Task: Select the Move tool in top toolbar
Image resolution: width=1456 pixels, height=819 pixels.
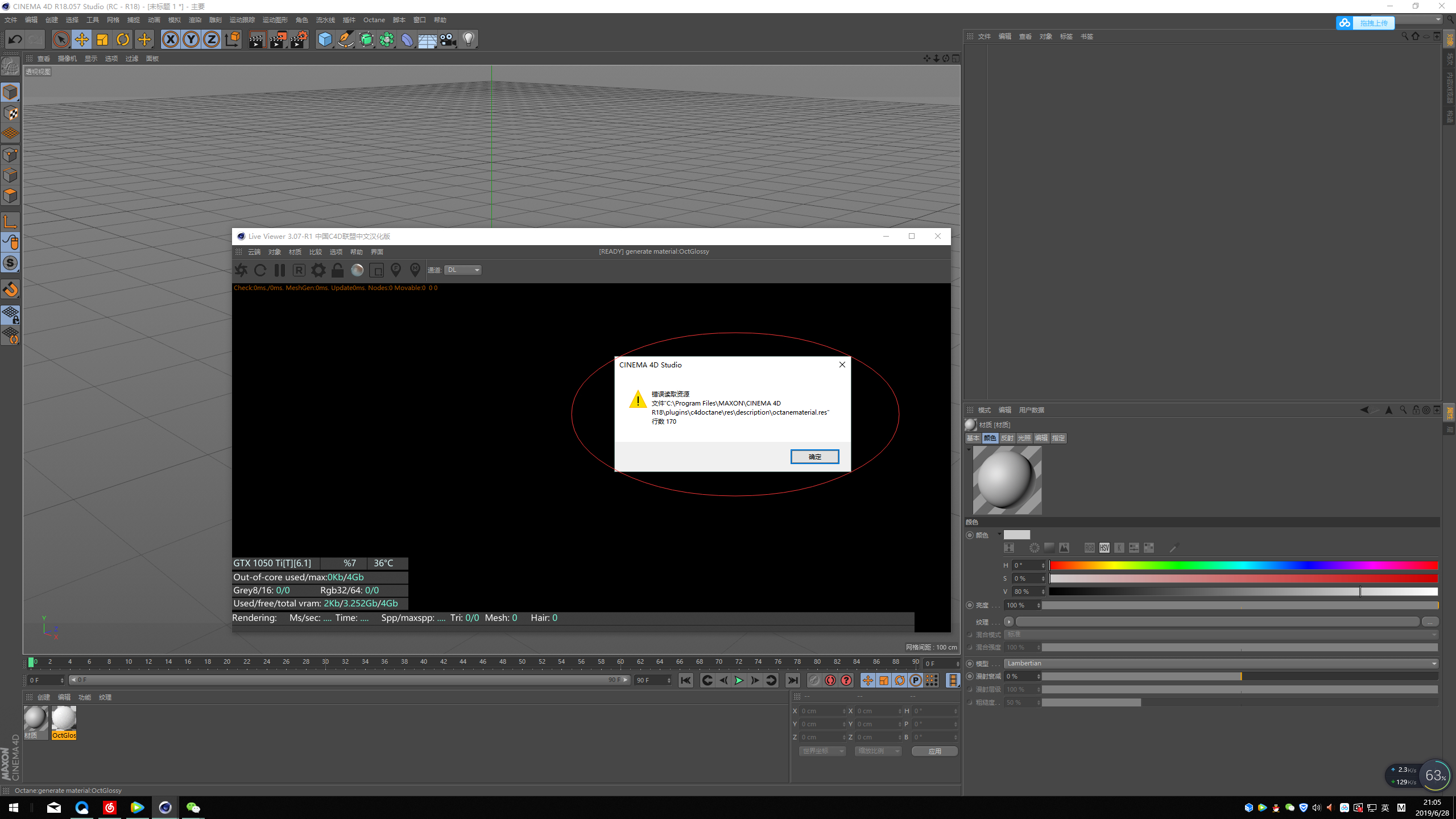Action: point(82,39)
